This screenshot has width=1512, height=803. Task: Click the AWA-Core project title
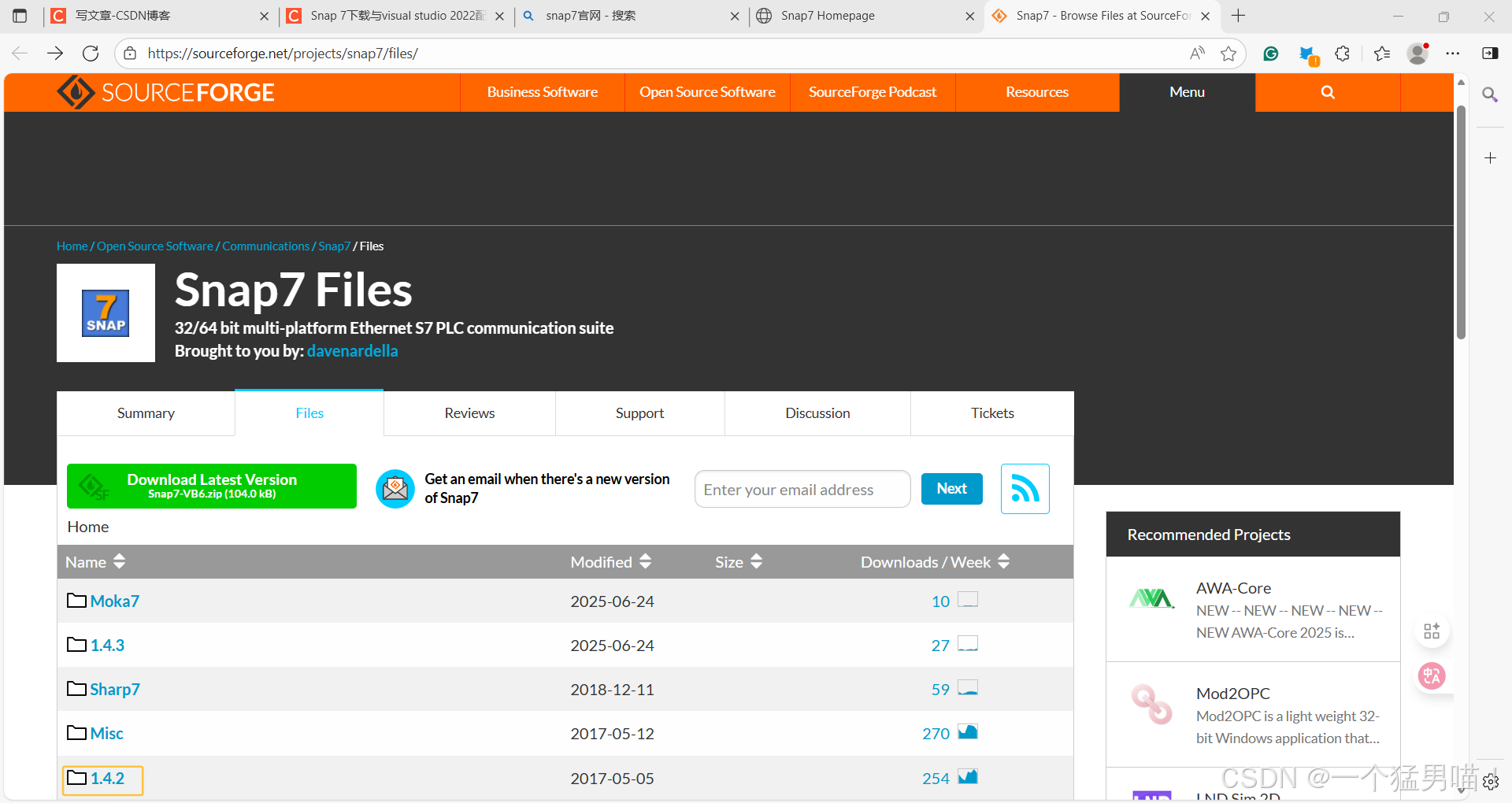click(x=1233, y=588)
